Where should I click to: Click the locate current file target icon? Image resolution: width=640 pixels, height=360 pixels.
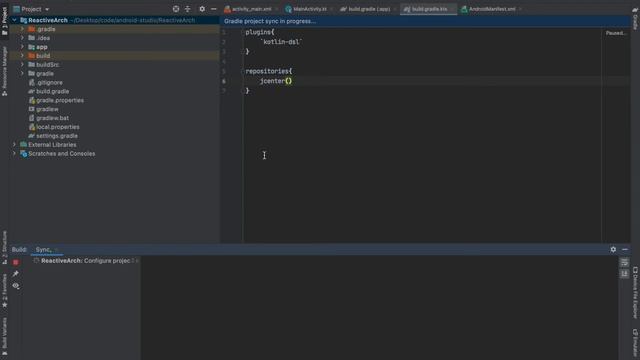pyautogui.click(x=176, y=9)
